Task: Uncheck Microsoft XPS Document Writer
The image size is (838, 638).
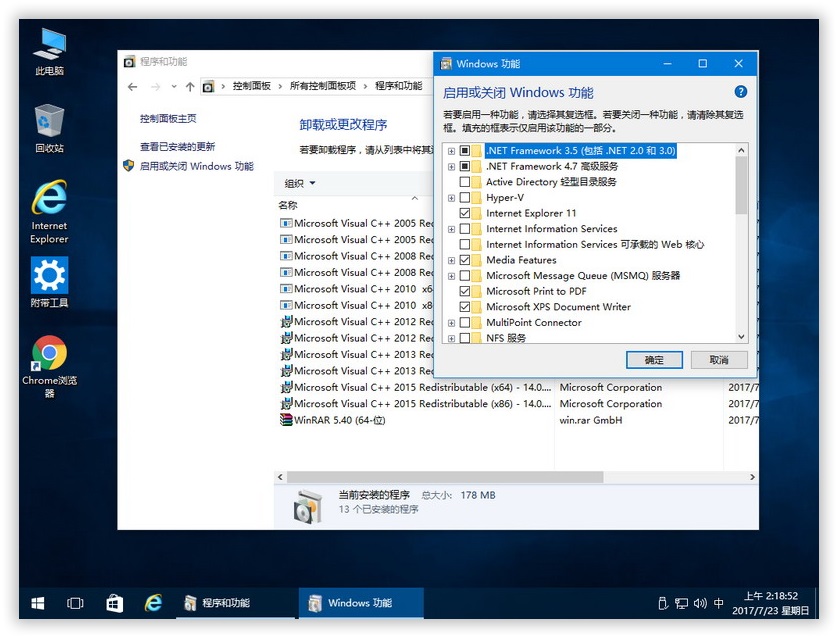Action: (x=464, y=307)
